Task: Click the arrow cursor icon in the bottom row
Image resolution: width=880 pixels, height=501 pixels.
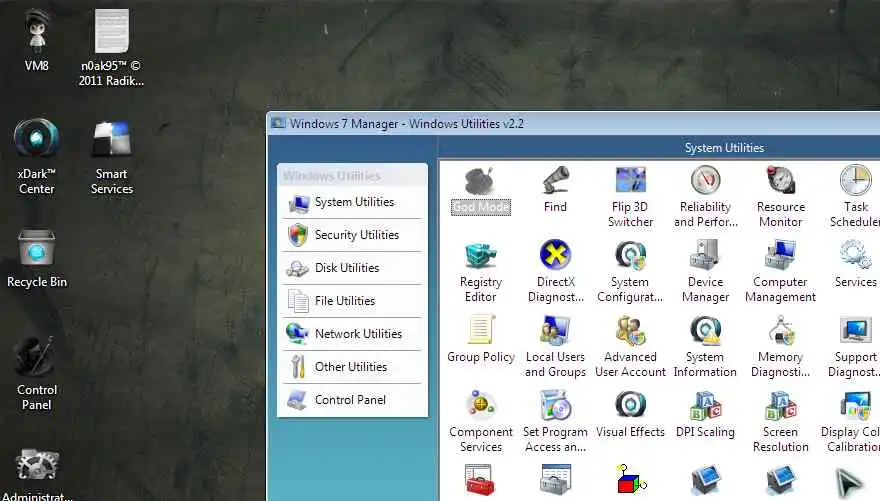Action: pos(849,482)
